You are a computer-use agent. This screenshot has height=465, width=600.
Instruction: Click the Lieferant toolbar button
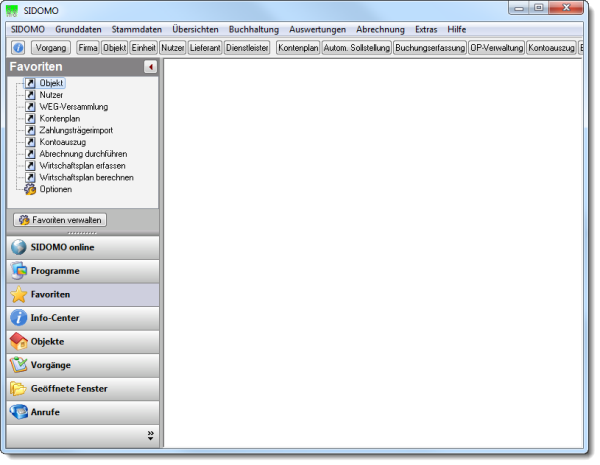click(x=205, y=48)
